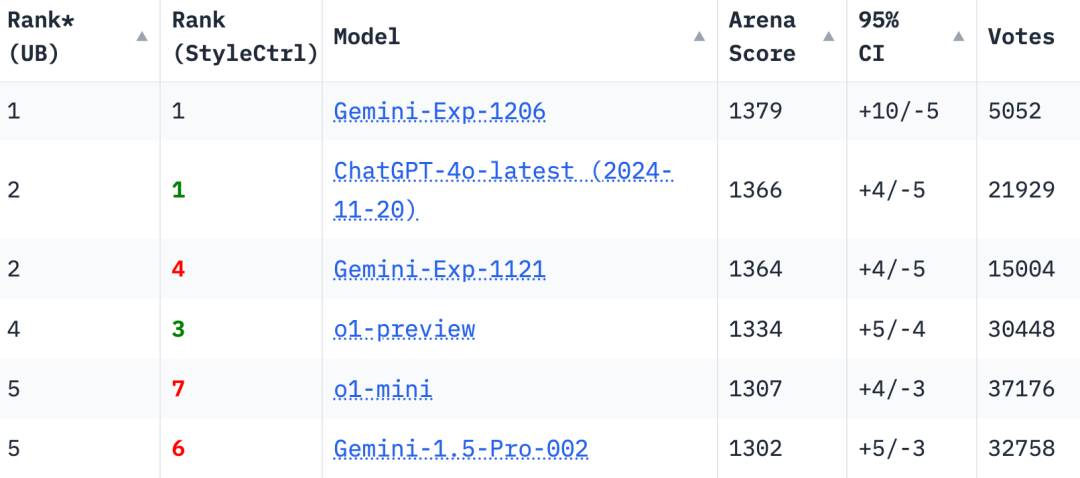Select the Arena Score value 1366
Viewport: 1080px width, 478px height.
(x=756, y=190)
